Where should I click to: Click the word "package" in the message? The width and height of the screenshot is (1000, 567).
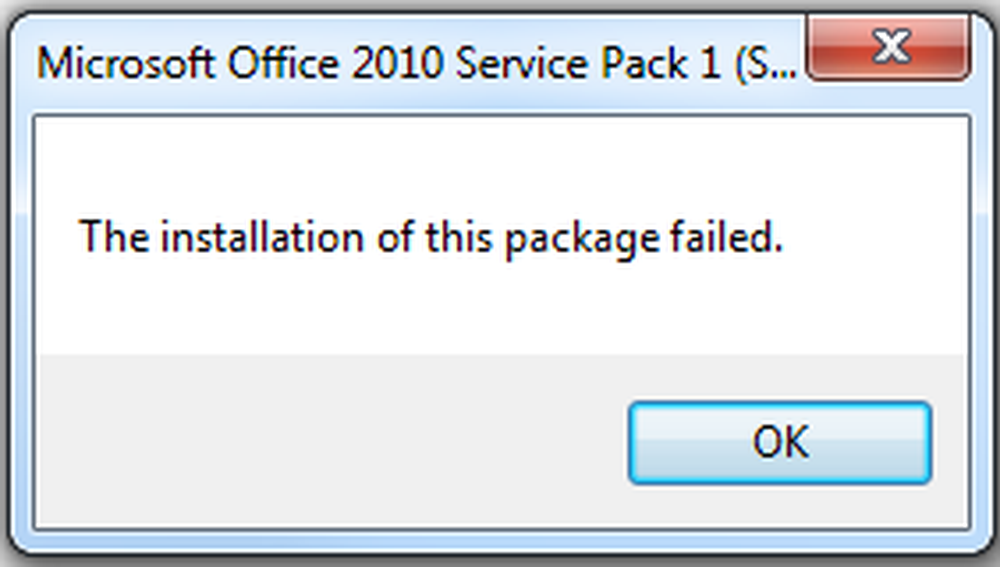pyautogui.click(x=582, y=239)
